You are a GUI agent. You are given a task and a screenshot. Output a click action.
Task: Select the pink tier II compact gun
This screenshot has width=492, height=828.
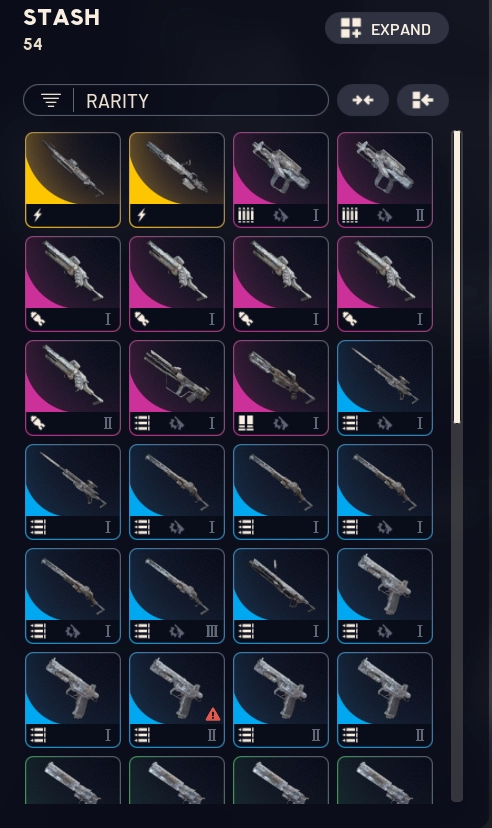[385, 180]
